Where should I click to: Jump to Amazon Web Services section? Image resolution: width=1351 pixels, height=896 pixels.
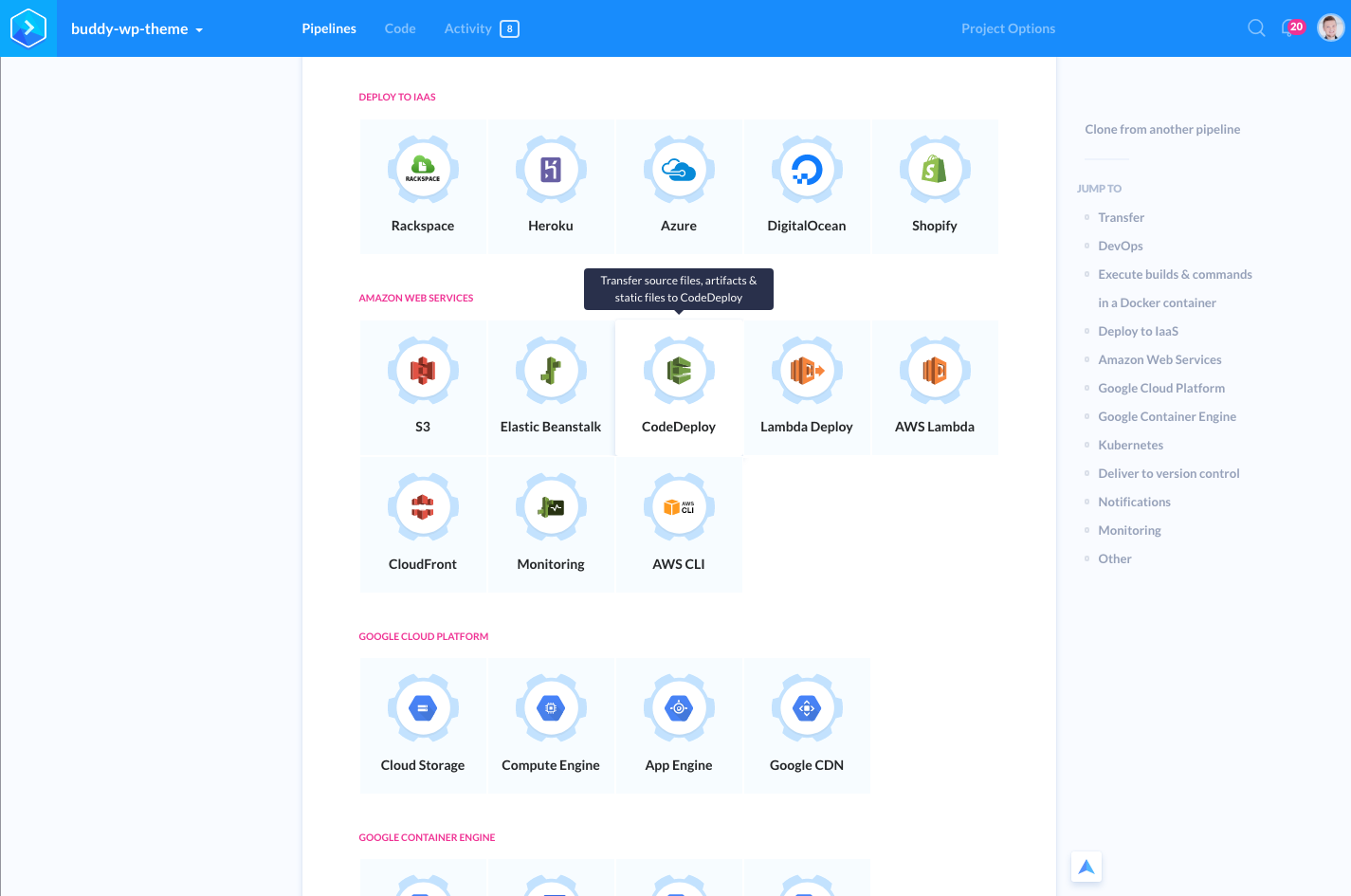(x=1159, y=359)
